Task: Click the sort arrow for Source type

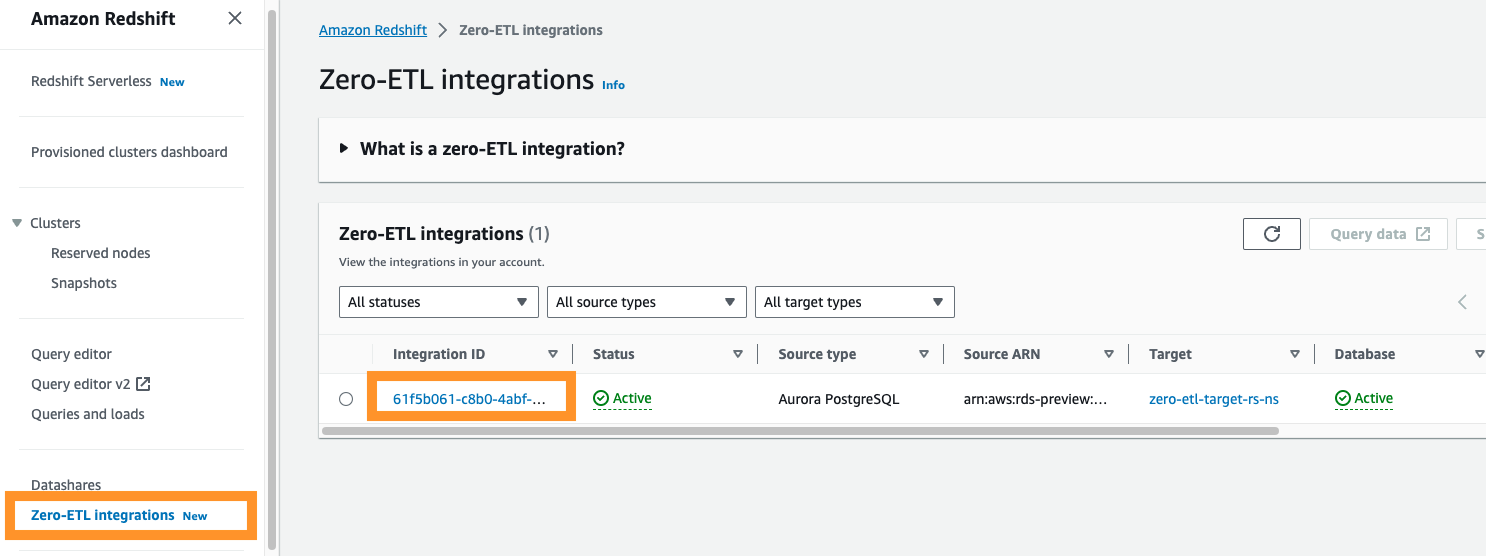Action: pyautogui.click(x=924, y=354)
